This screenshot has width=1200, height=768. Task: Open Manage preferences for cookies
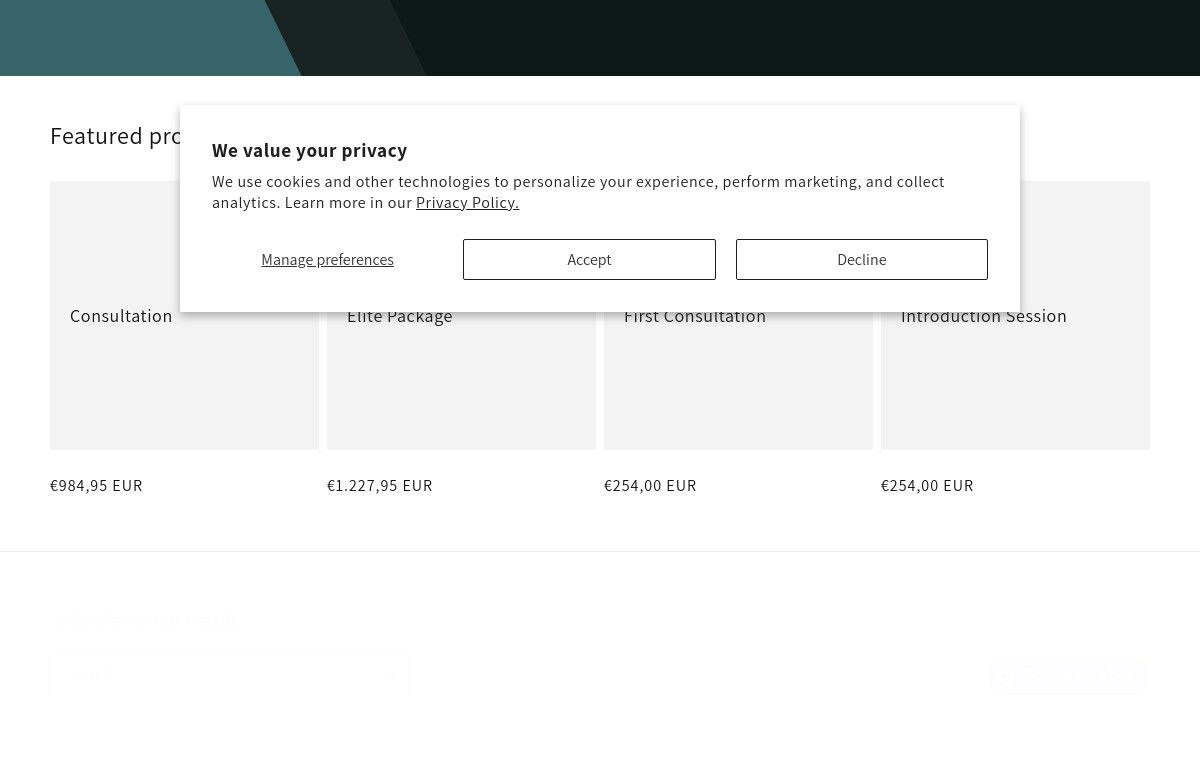(x=327, y=259)
